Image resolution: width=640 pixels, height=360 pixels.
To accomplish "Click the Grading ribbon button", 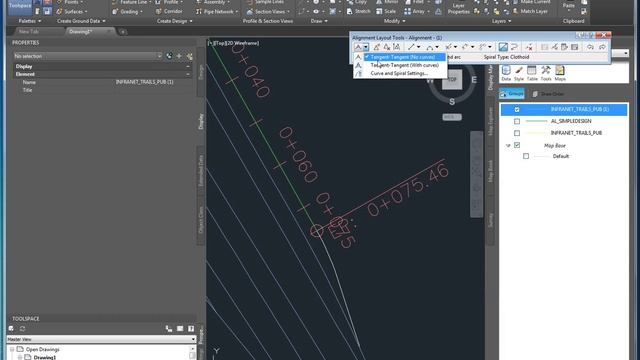I will click(x=128, y=12).
